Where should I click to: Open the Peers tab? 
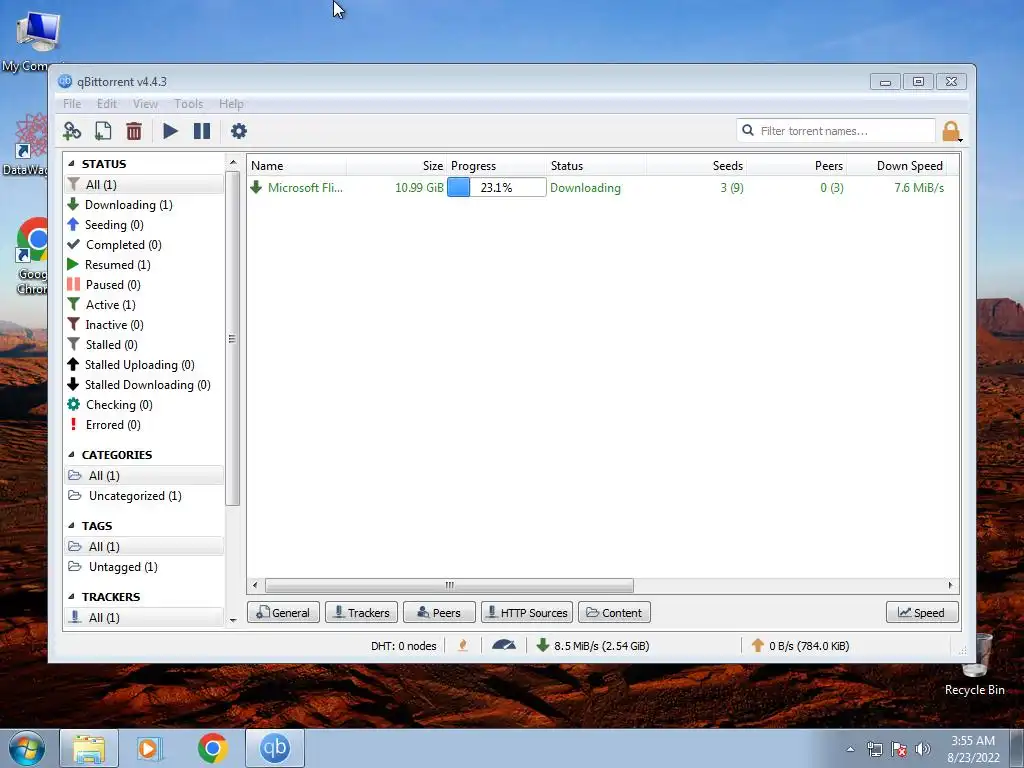pyautogui.click(x=439, y=613)
